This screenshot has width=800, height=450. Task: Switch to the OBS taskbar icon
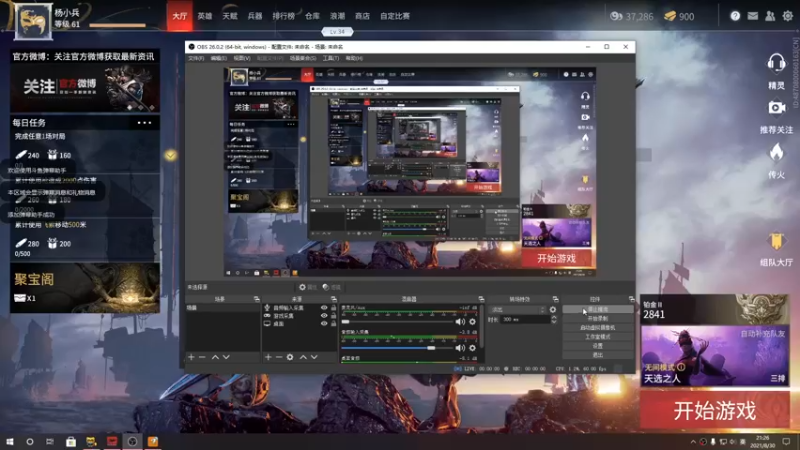tap(132, 441)
